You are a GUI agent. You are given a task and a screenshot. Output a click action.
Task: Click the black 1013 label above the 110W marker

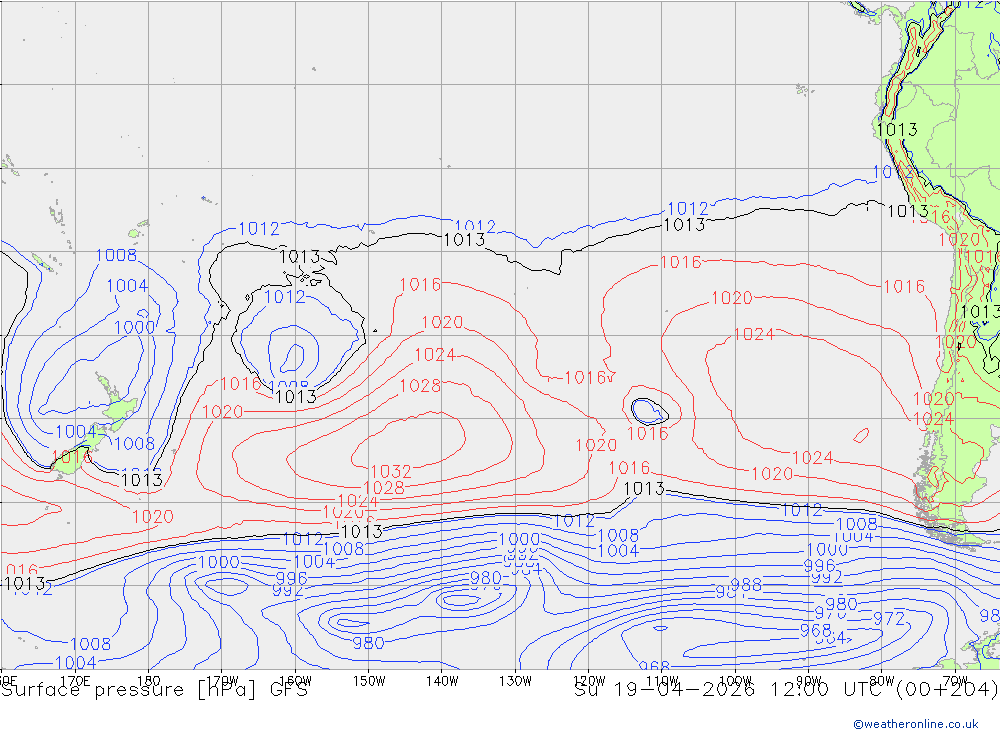[x=644, y=489]
